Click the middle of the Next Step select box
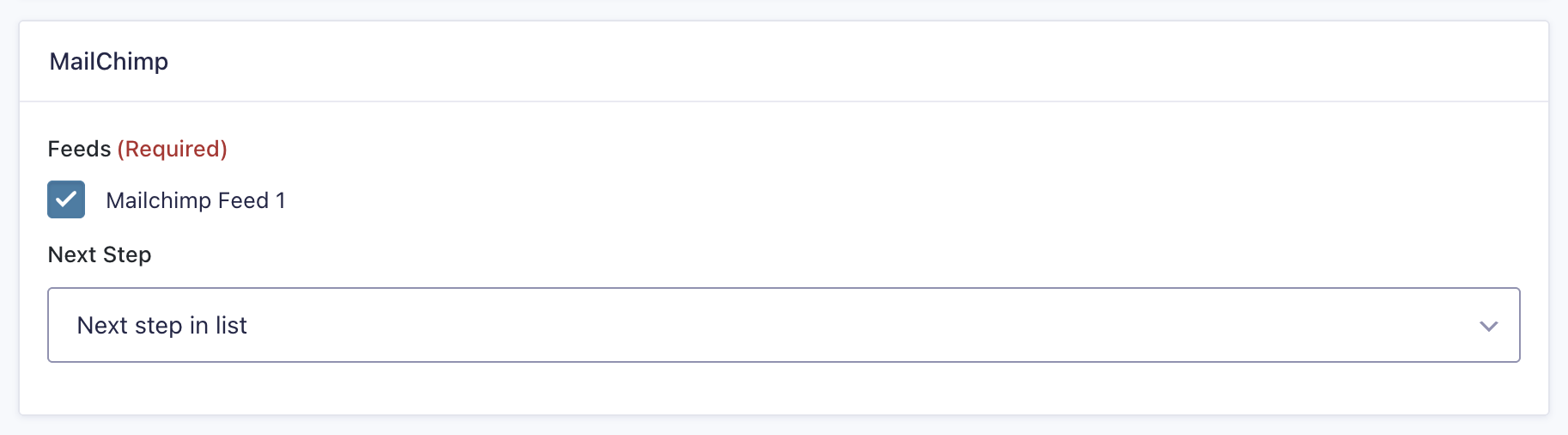The image size is (1568, 435). [x=783, y=325]
